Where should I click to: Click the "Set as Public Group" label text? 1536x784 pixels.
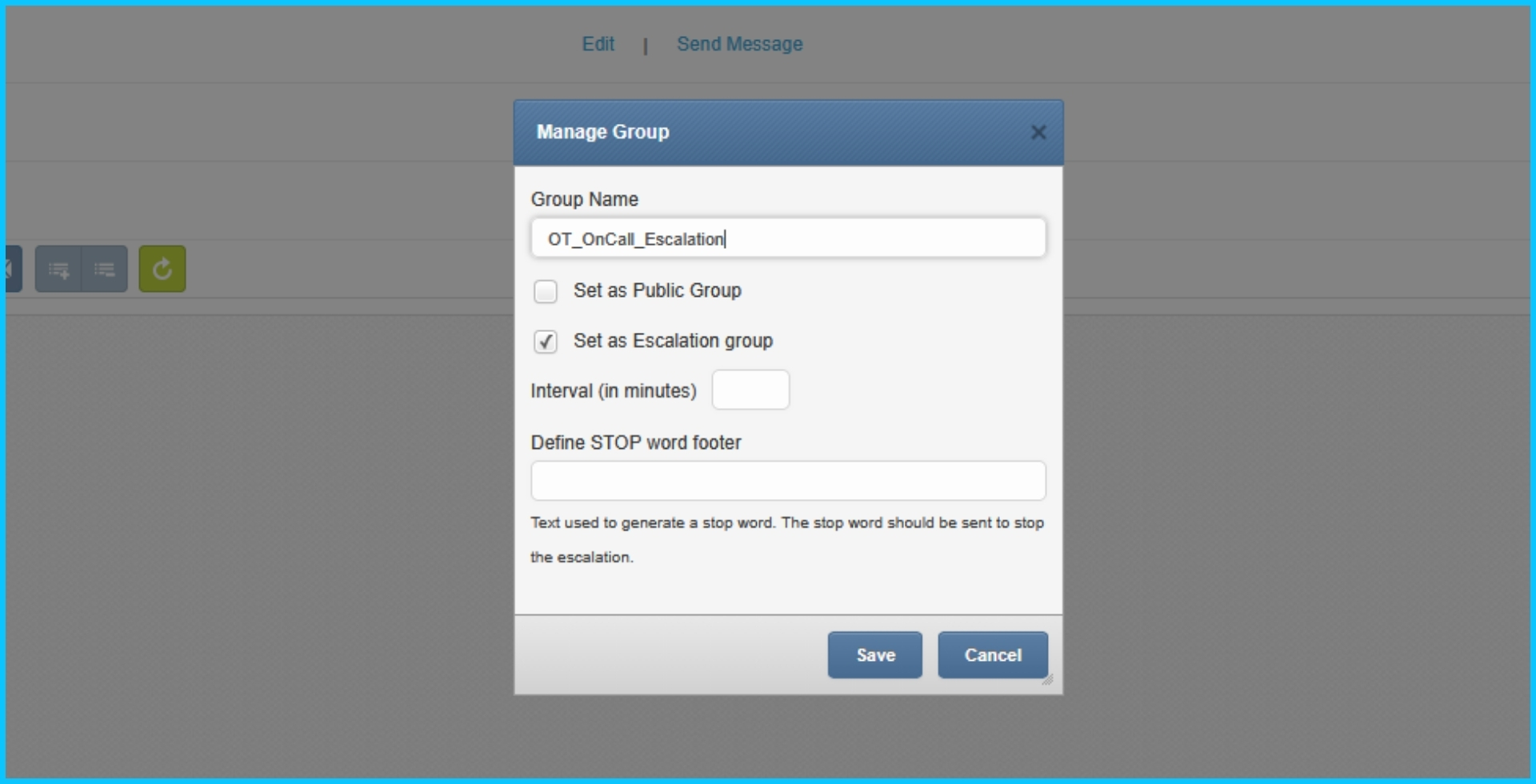pos(657,290)
